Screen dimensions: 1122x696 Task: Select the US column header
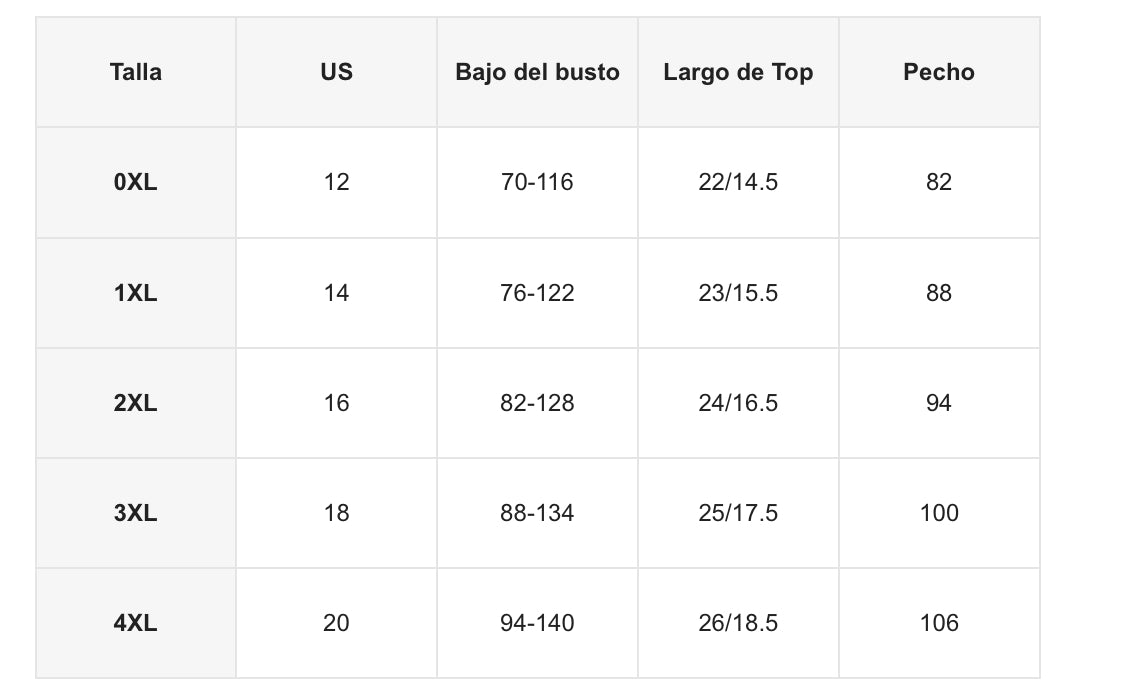336,72
